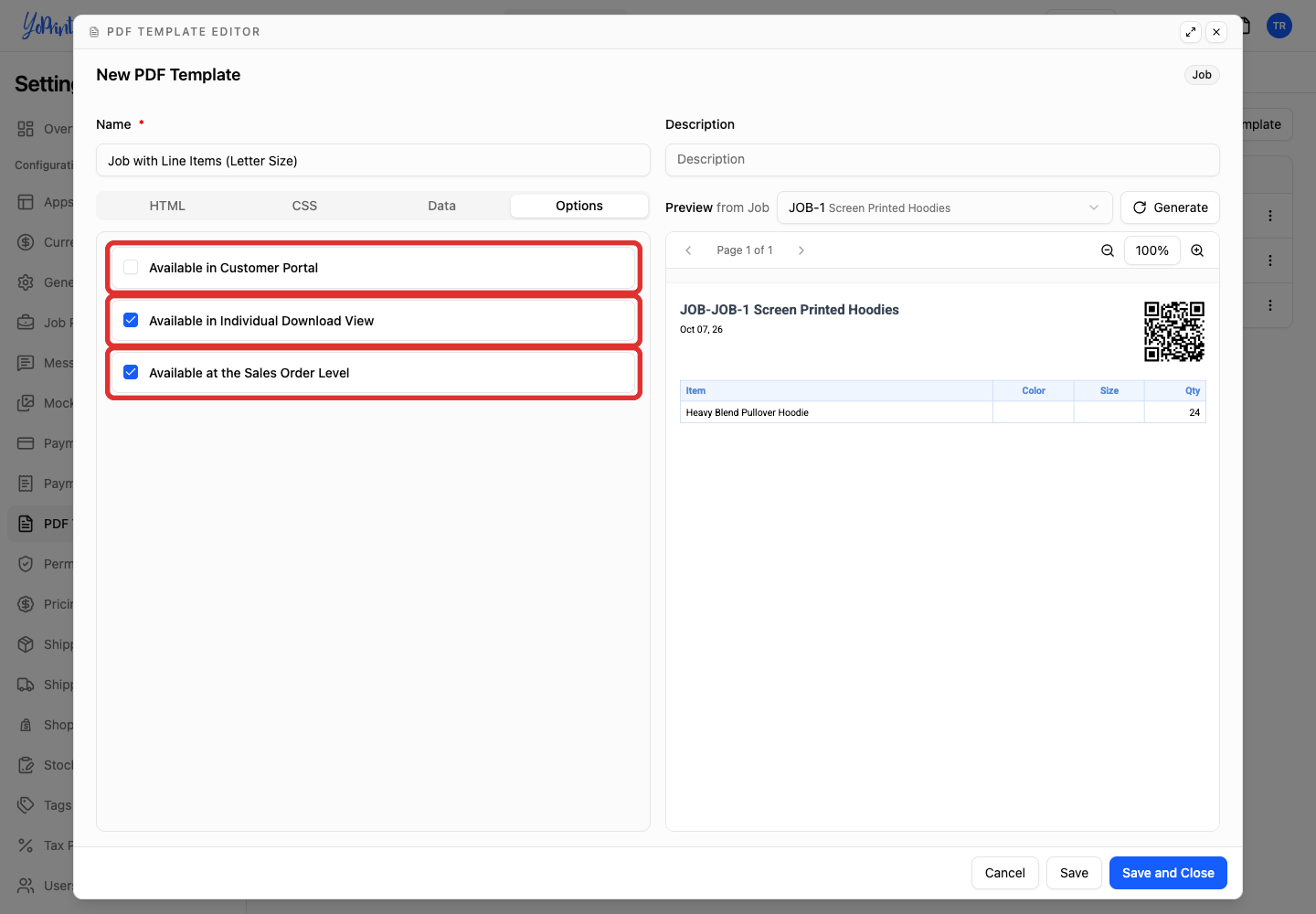Uncheck Available in Individual Download View
The height and width of the screenshot is (914, 1316).
pyautogui.click(x=131, y=320)
